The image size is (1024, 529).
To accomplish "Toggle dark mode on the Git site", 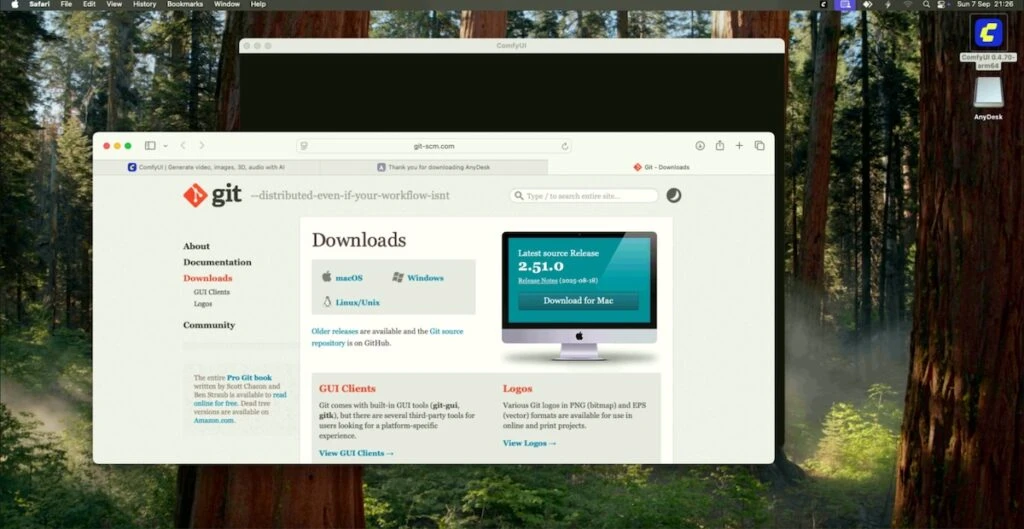I will 673,195.
